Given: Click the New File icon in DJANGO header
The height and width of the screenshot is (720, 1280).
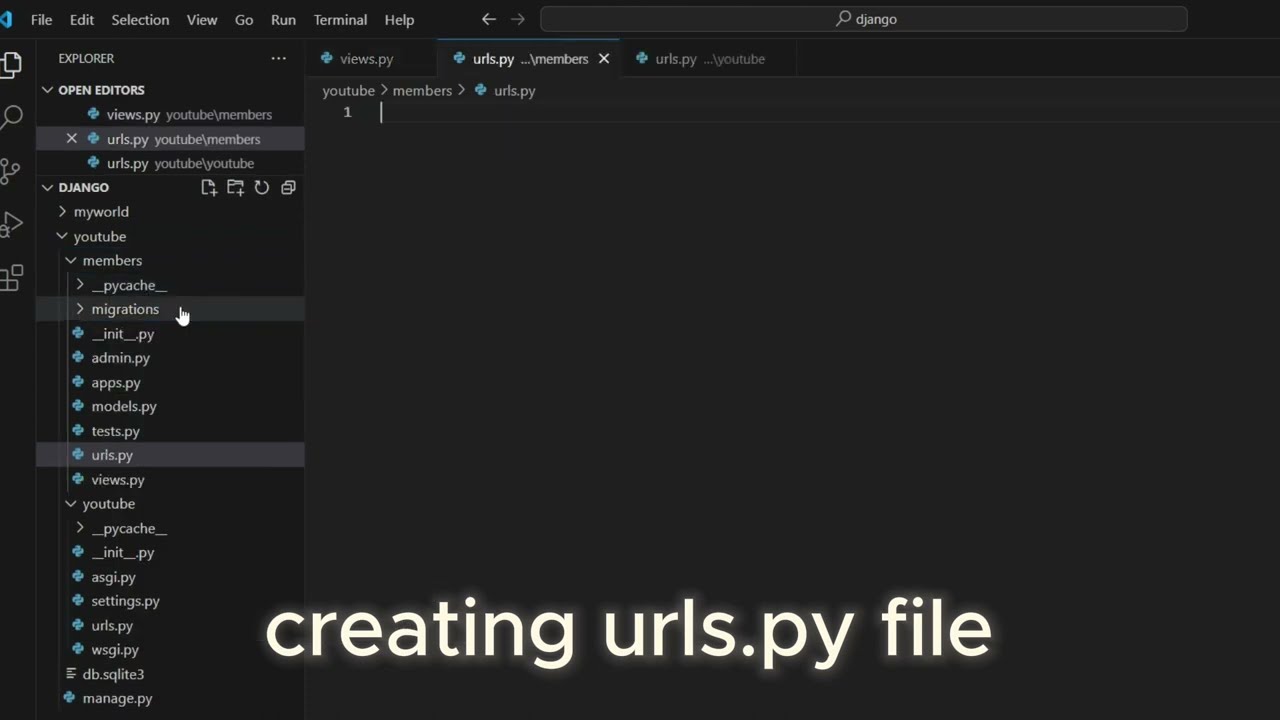Looking at the screenshot, I should pos(209,187).
